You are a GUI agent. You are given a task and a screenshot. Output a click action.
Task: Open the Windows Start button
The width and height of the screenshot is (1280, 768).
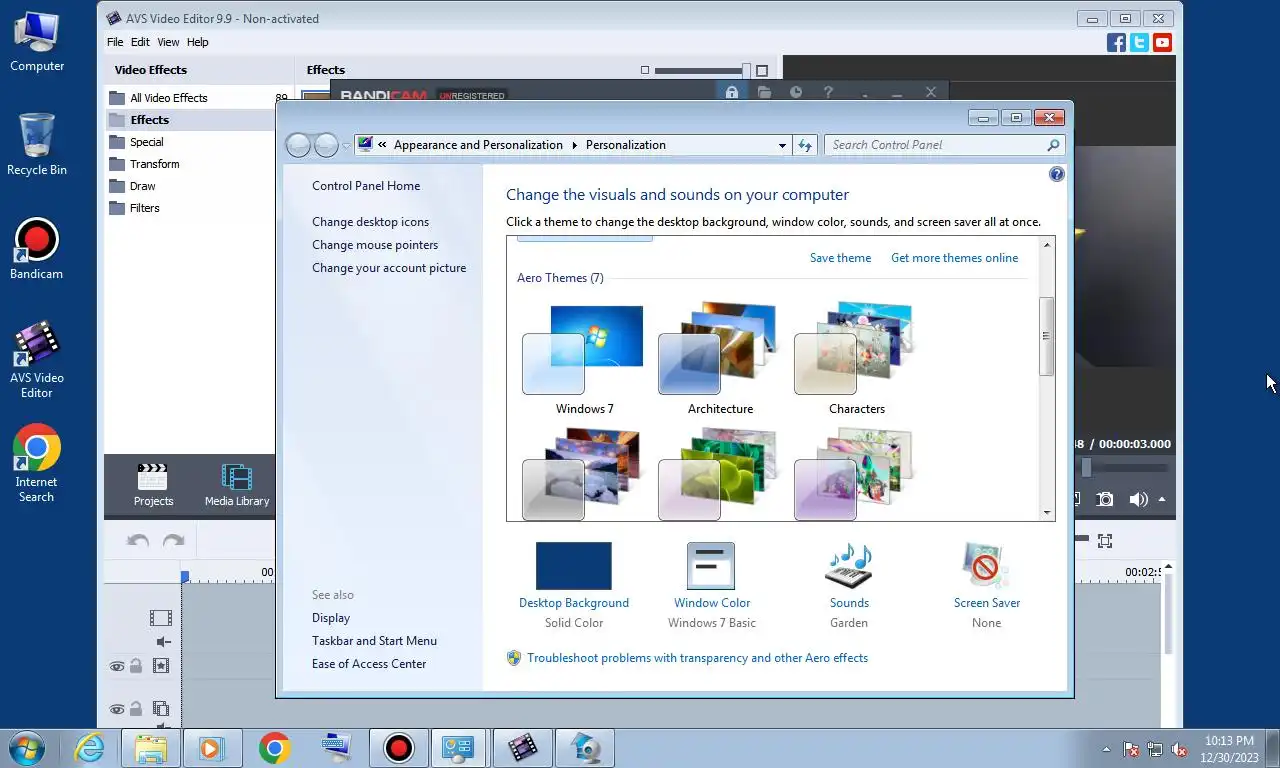click(x=25, y=748)
